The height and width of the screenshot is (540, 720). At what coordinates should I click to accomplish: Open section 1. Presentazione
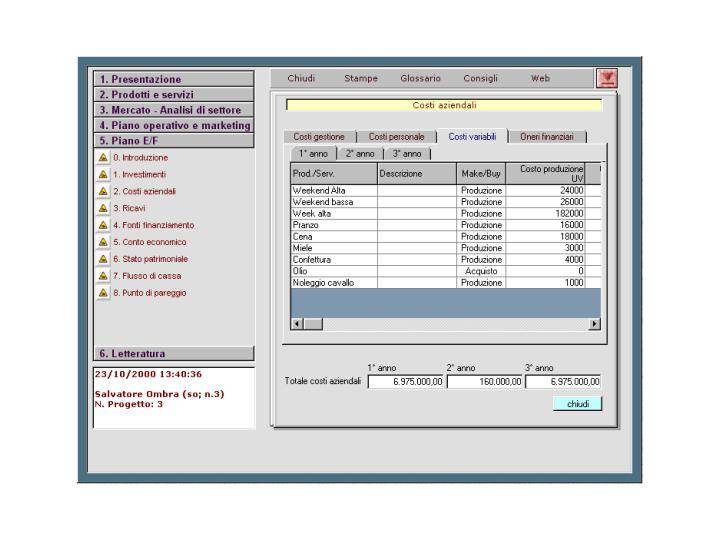pyautogui.click(x=174, y=79)
